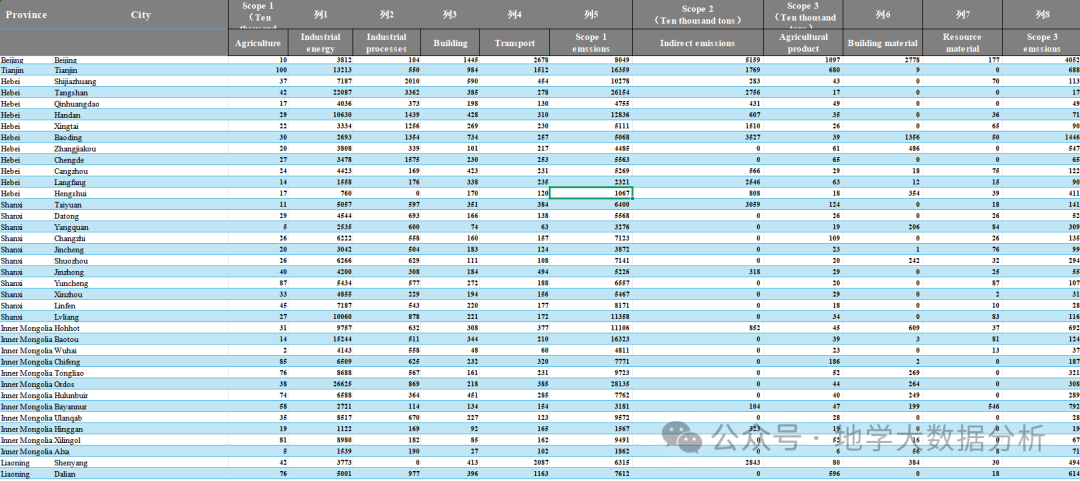The image size is (1080, 481).
Task: Select the Agriculture subheader cell
Action: click(258, 43)
